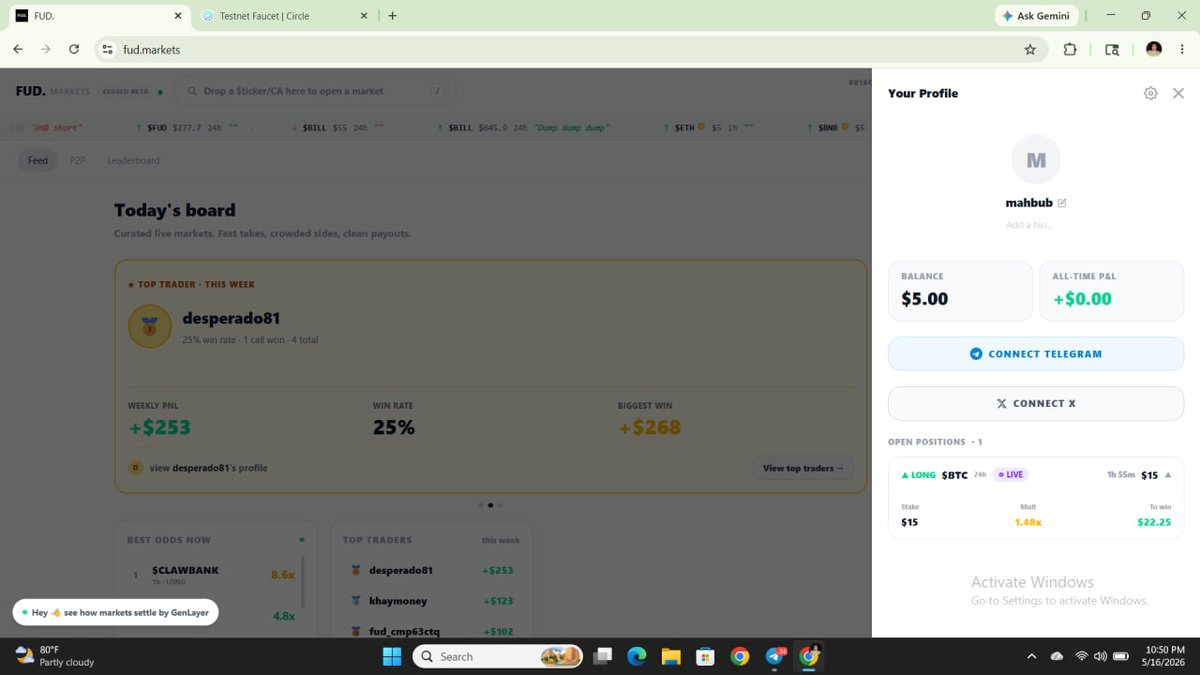
Task: Click the Connect Telegram button
Action: (1036, 354)
